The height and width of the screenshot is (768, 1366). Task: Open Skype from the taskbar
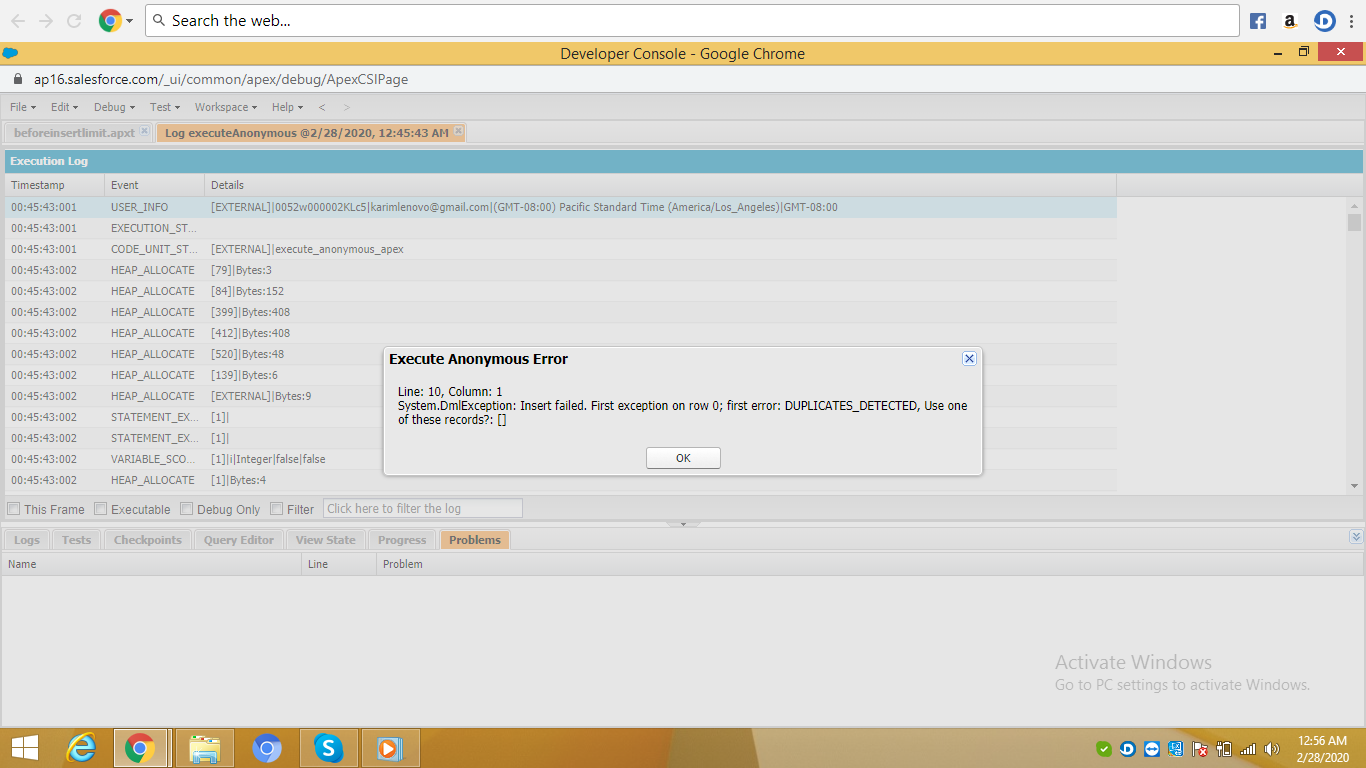328,748
